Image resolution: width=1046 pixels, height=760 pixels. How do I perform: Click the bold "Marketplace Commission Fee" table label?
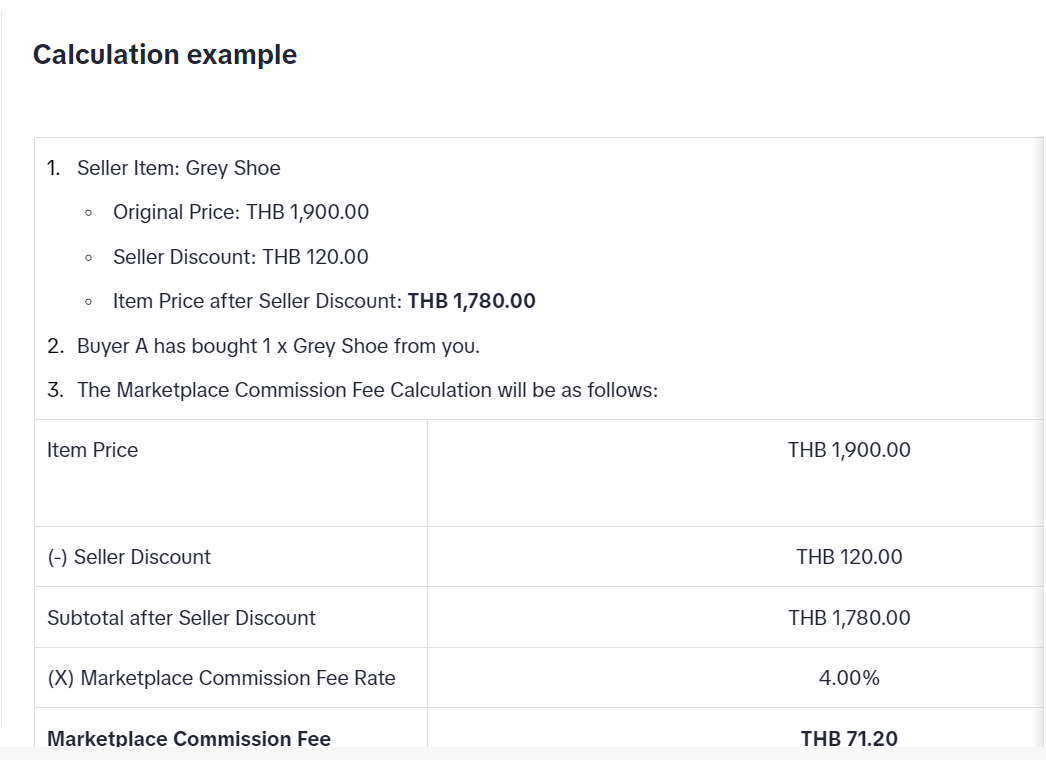(189, 738)
